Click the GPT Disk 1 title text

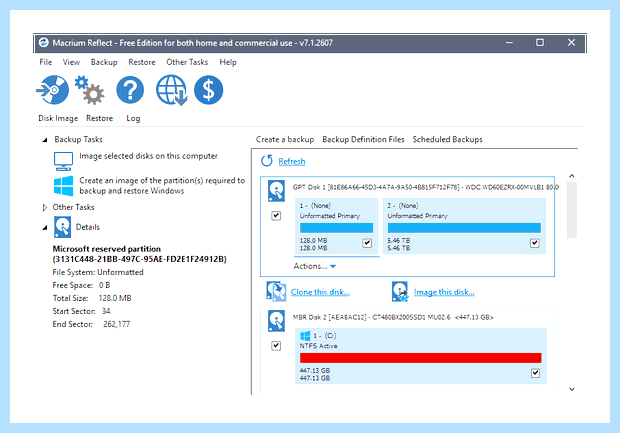tap(425, 187)
